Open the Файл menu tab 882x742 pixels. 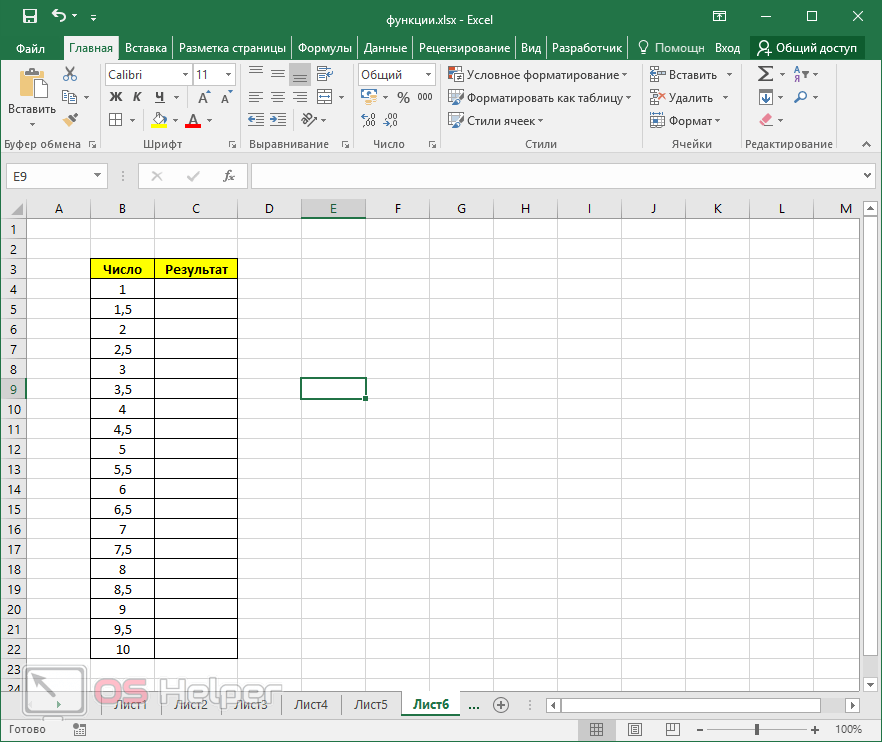pos(30,48)
